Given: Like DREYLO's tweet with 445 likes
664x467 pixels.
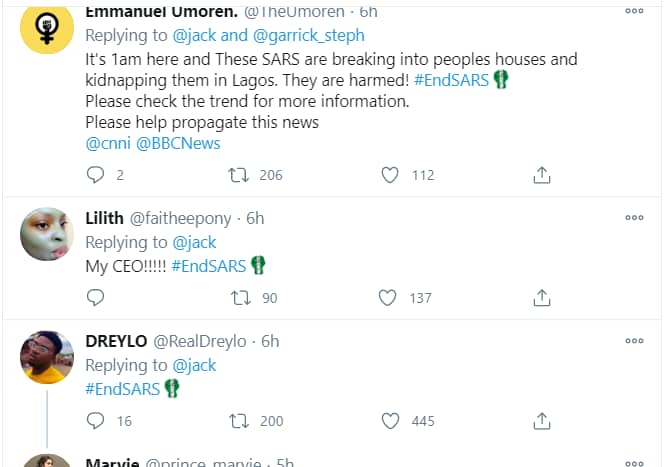Looking at the screenshot, I should click(391, 421).
